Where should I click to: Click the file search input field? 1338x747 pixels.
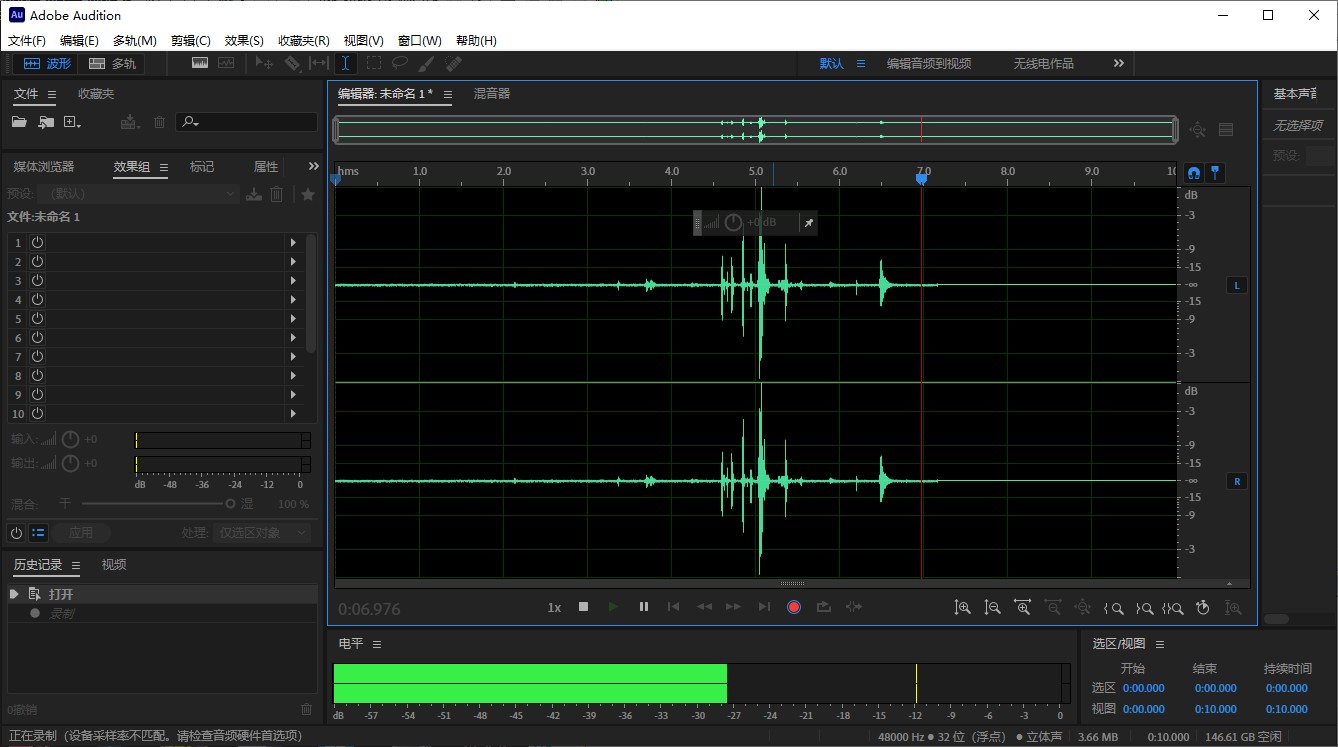point(247,122)
